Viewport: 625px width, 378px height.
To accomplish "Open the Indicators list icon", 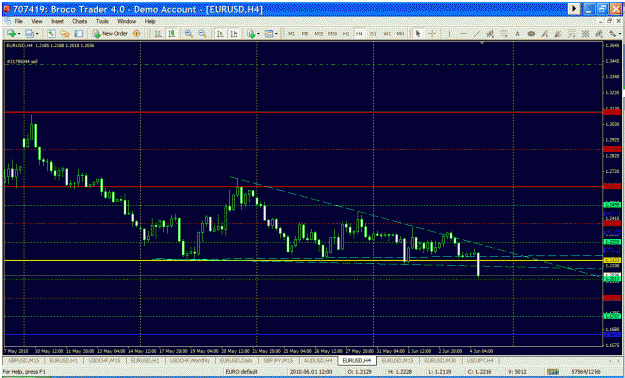I will (x=251, y=33).
